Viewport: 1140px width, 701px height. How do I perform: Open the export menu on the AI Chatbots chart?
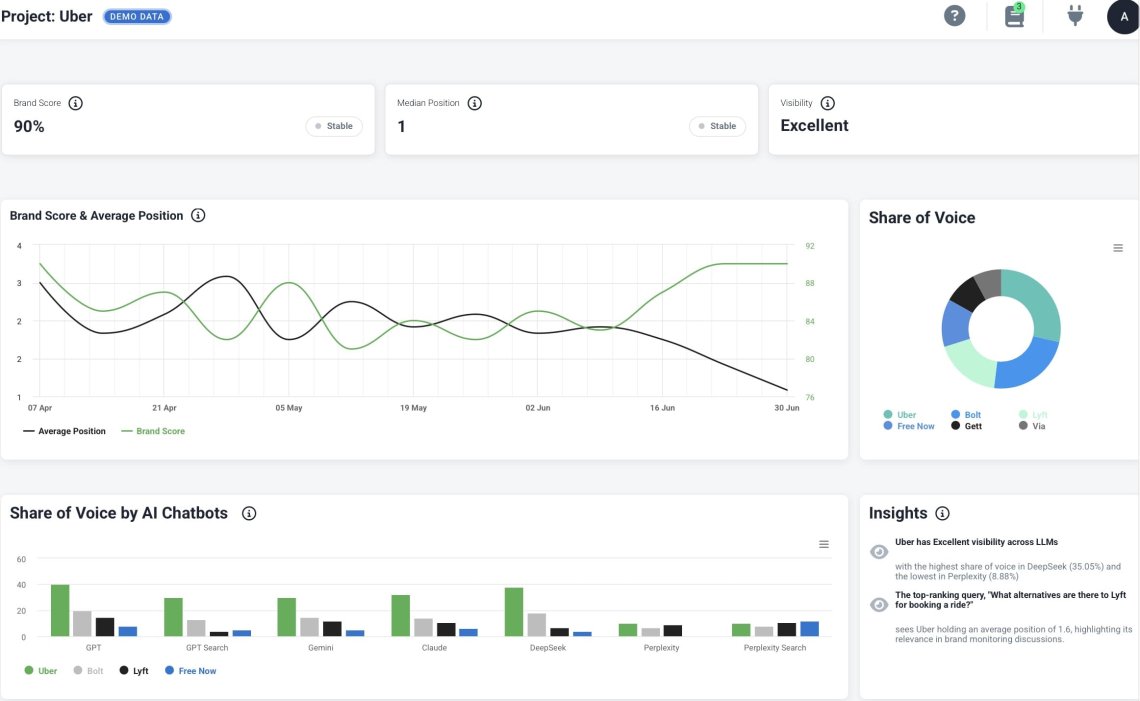(x=824, y=544)
